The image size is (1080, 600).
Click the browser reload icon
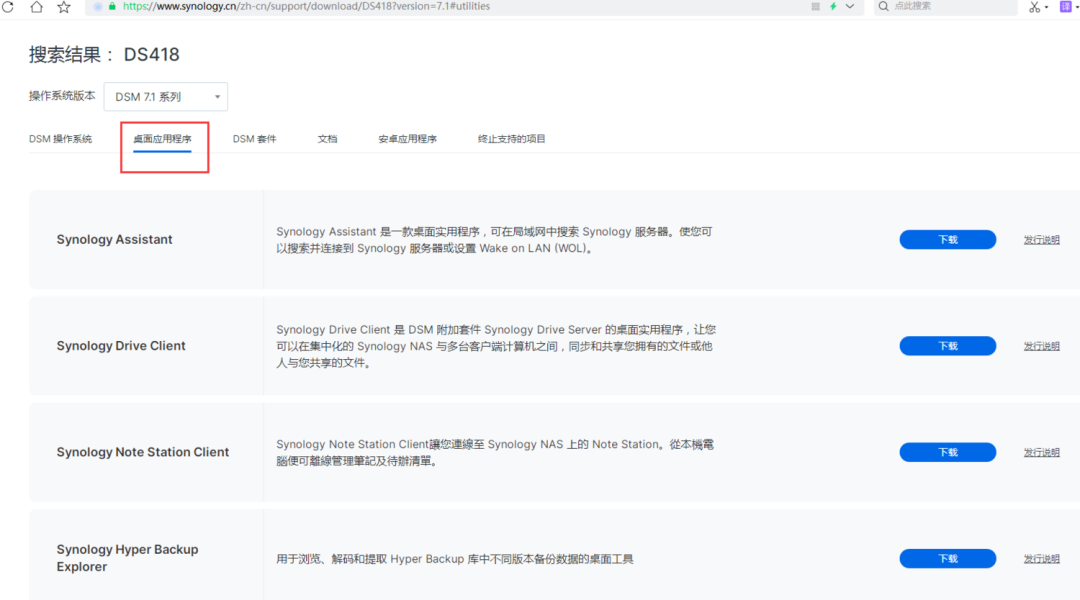8,7
